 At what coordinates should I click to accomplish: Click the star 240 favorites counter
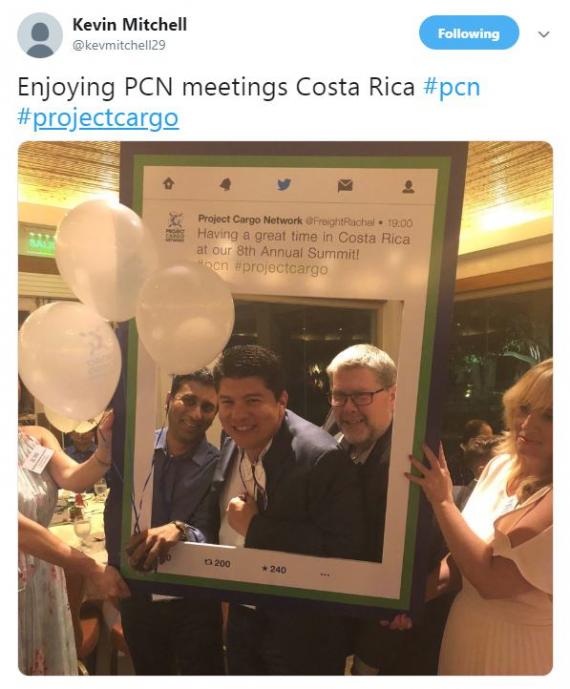click(274, 569)
